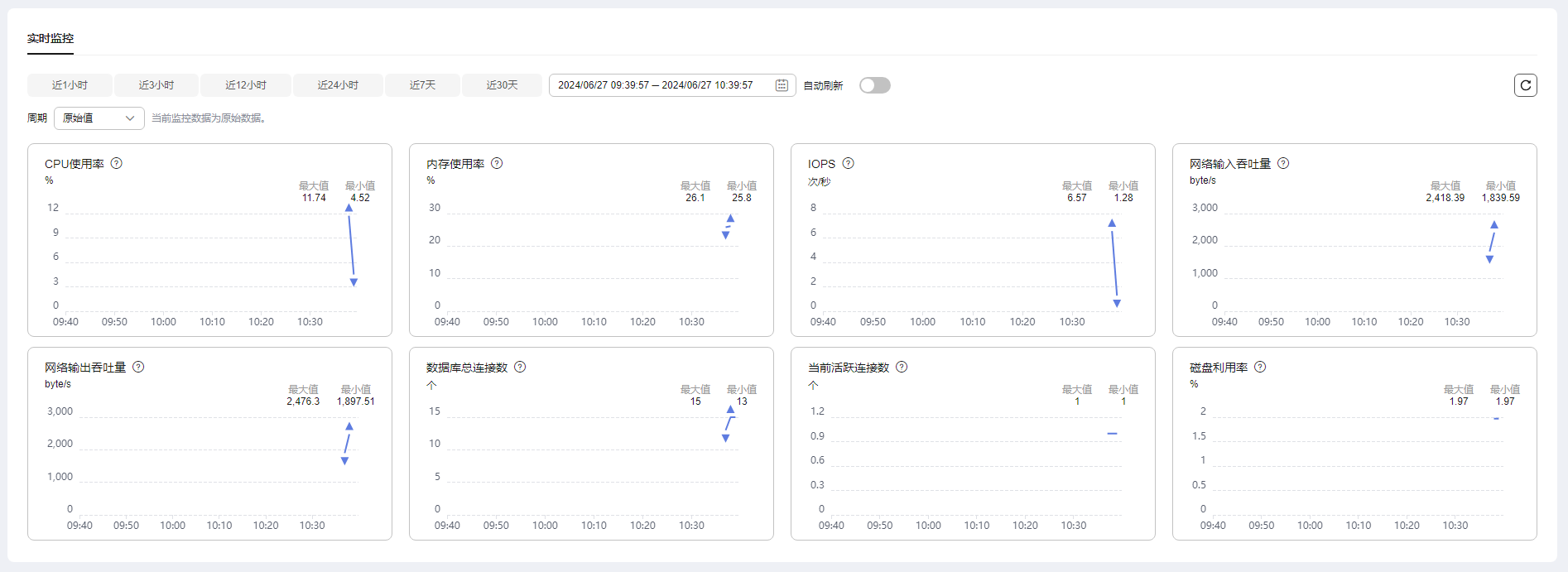Open the calendar icon in date range field

click(782, 85)
